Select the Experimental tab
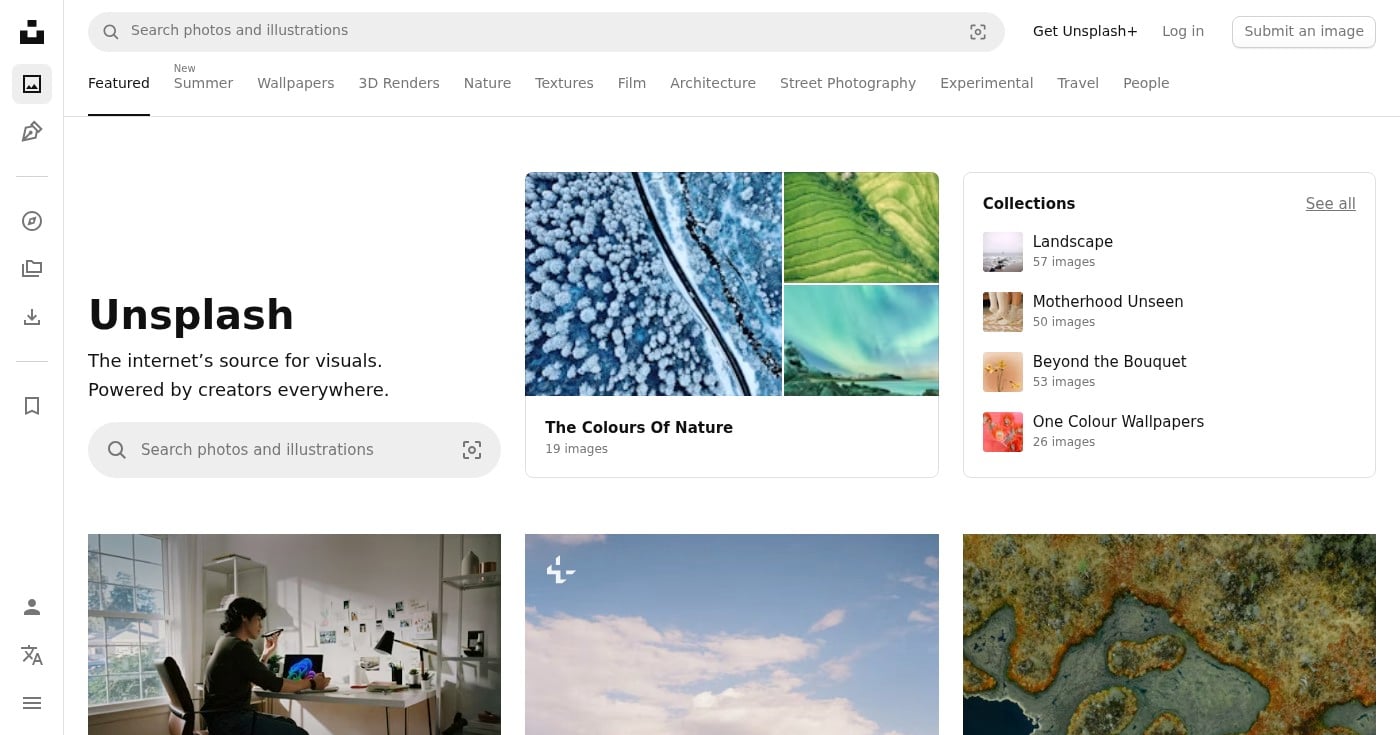The width and height of the screenshot is (1400, 735). 986,83
